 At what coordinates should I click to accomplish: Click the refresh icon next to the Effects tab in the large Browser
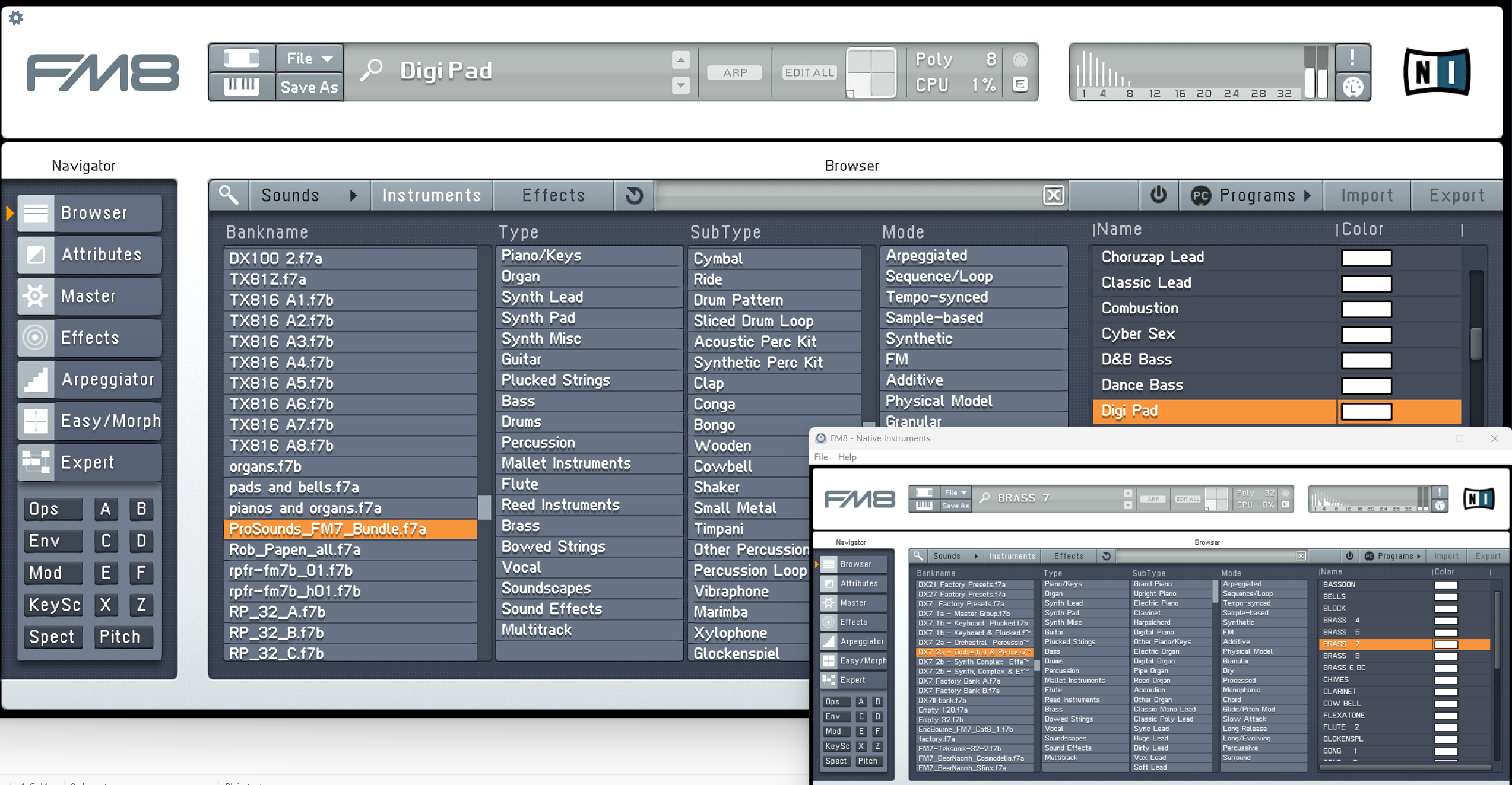634,195
